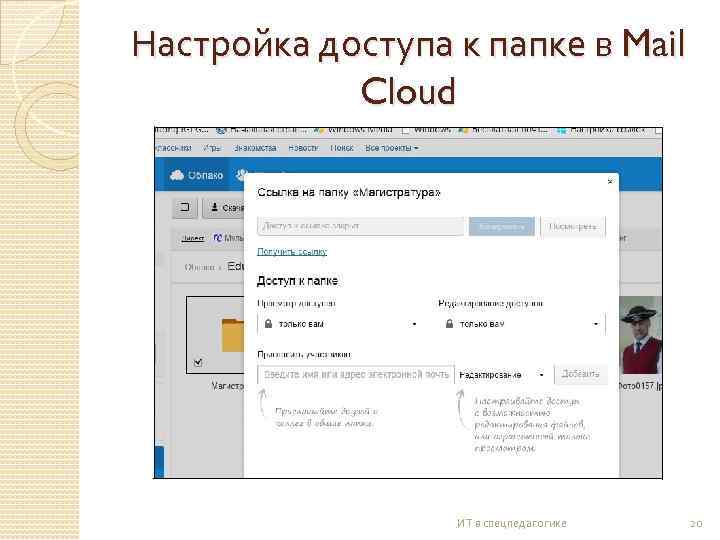Screen dimensions: 720x540
Task: Click the Директ ad label
Action: click(x=193, y=238)
